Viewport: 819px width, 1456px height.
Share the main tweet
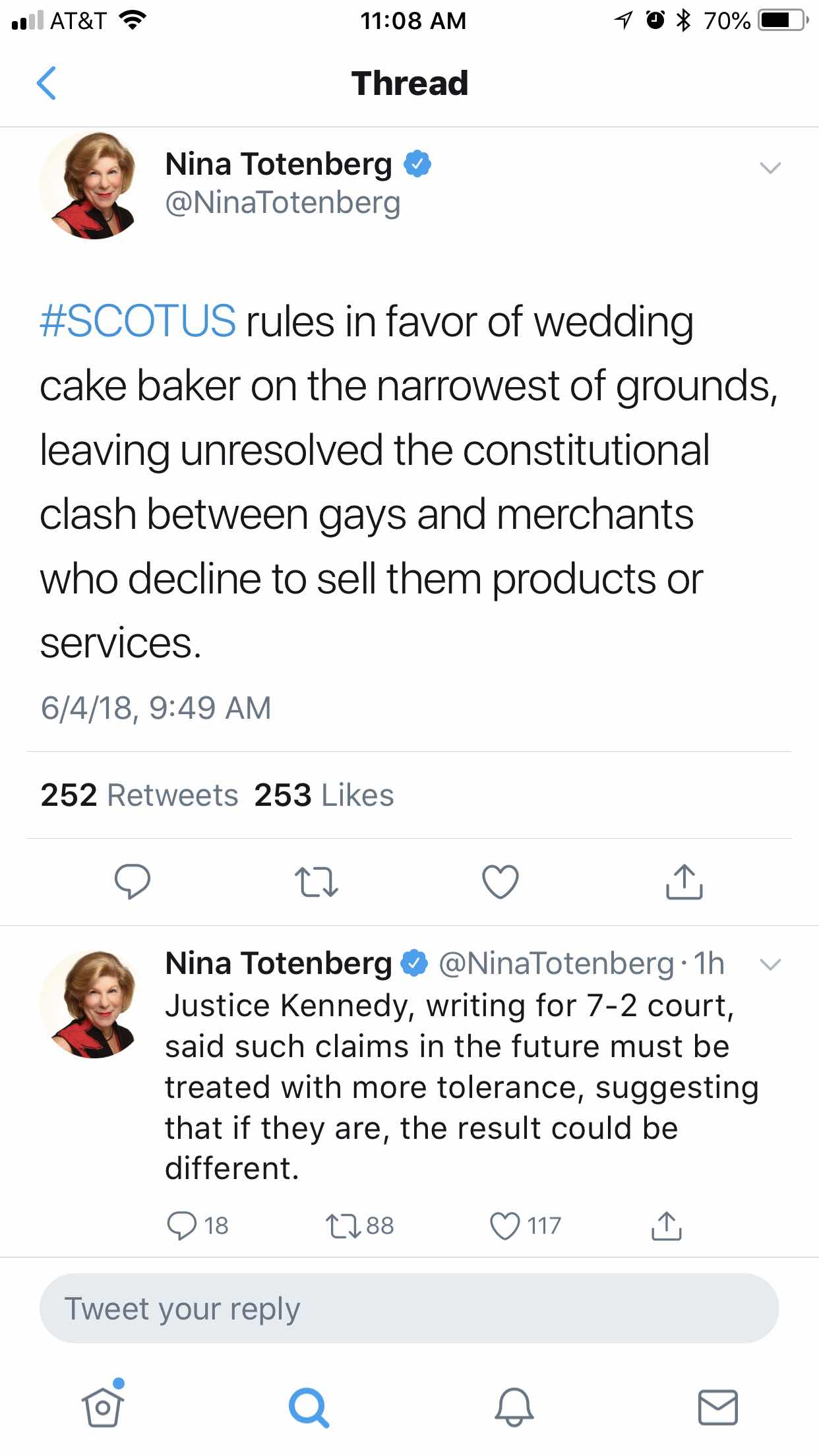684,882
